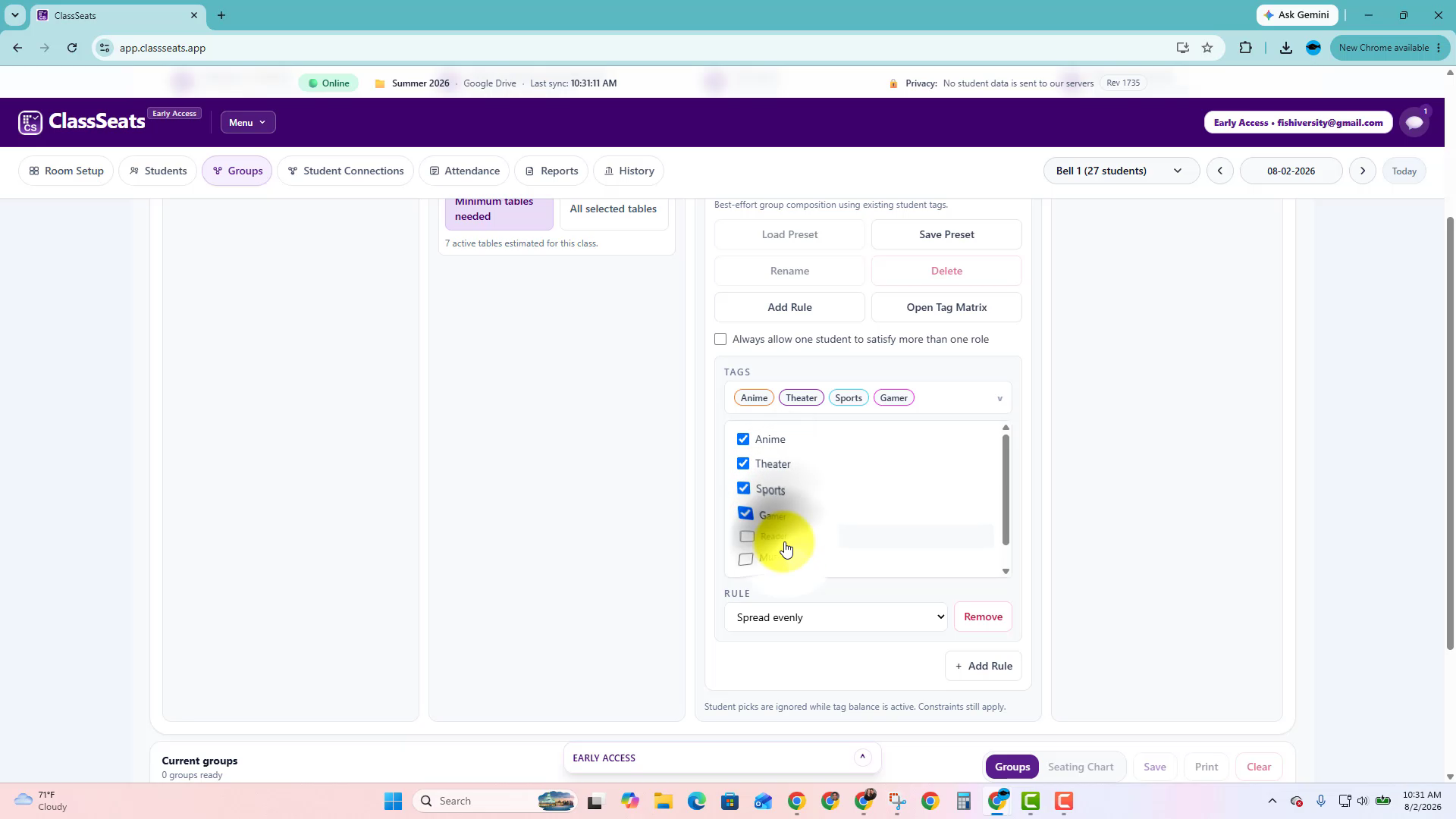
Task: Open the Student Connections tab
Action: [345, 171]
